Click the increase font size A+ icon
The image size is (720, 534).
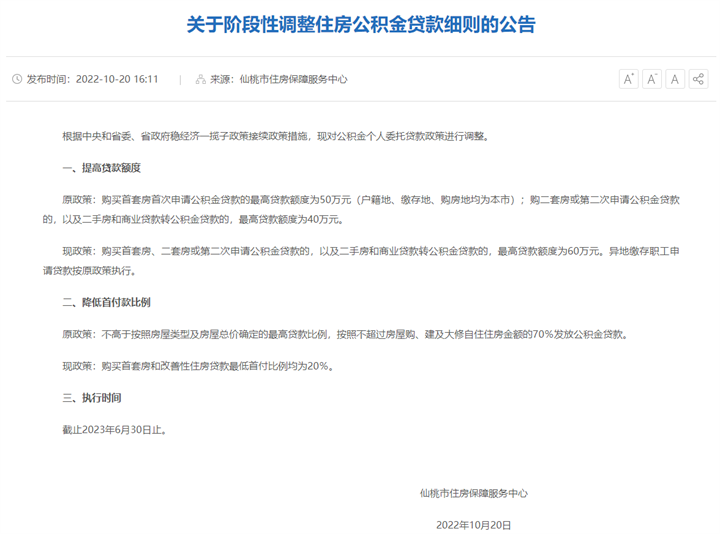coord(628,79)
